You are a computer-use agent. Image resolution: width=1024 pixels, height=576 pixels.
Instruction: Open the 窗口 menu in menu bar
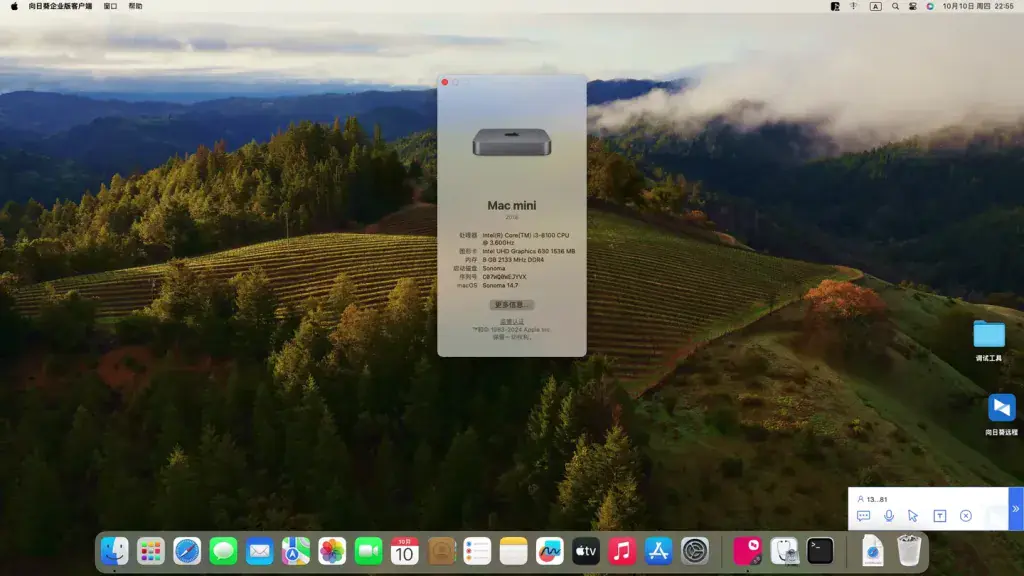110,6
